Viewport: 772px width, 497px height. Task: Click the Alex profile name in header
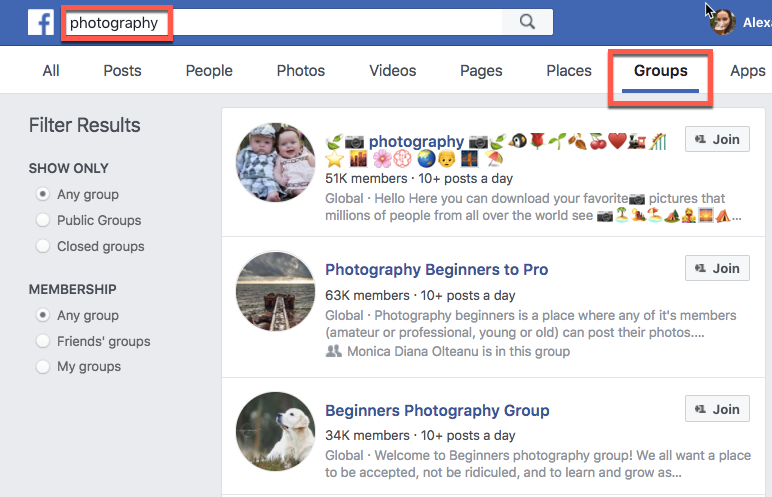757,22
